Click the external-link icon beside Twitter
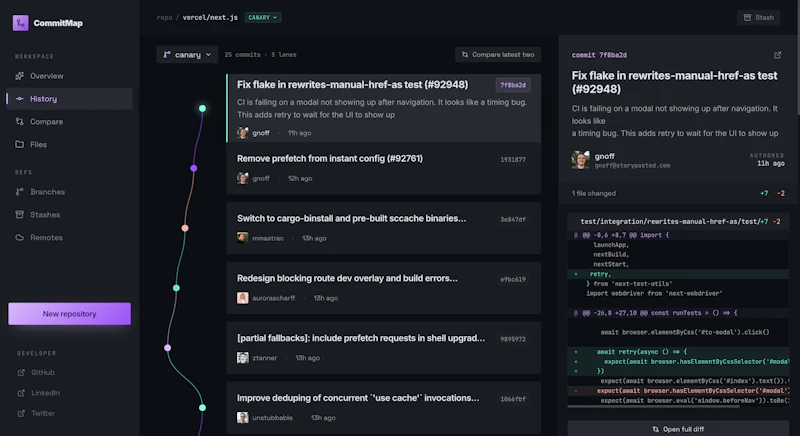The width and height of the screenshot is (800, 436). pos(21,414)
